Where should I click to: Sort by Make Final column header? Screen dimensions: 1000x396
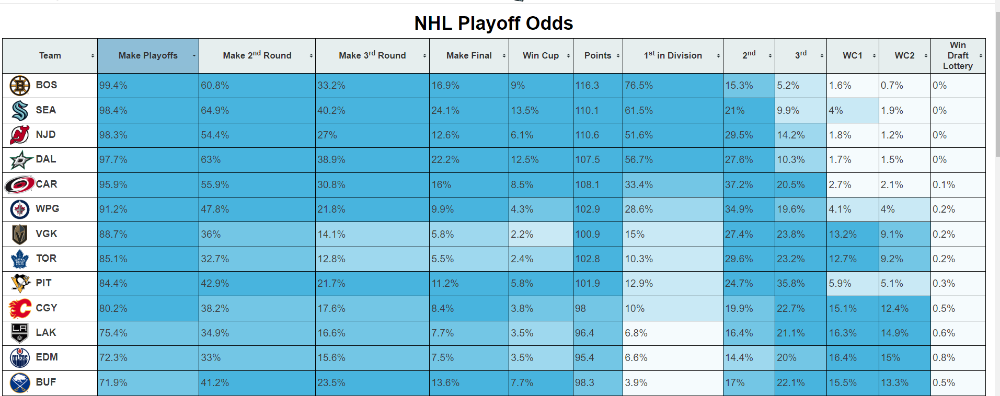[469, 55]
